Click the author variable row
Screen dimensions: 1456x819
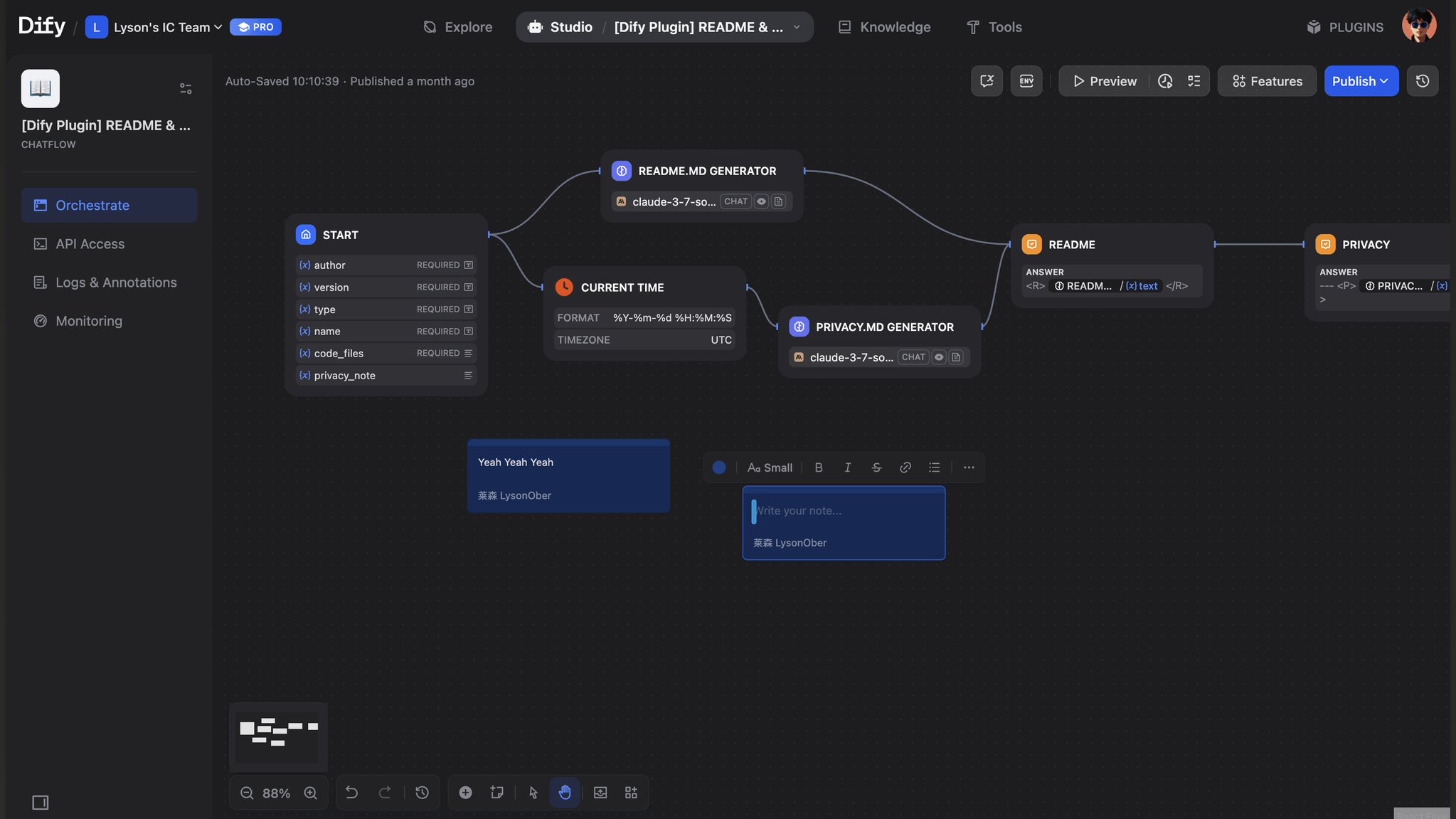coord(386,265)
